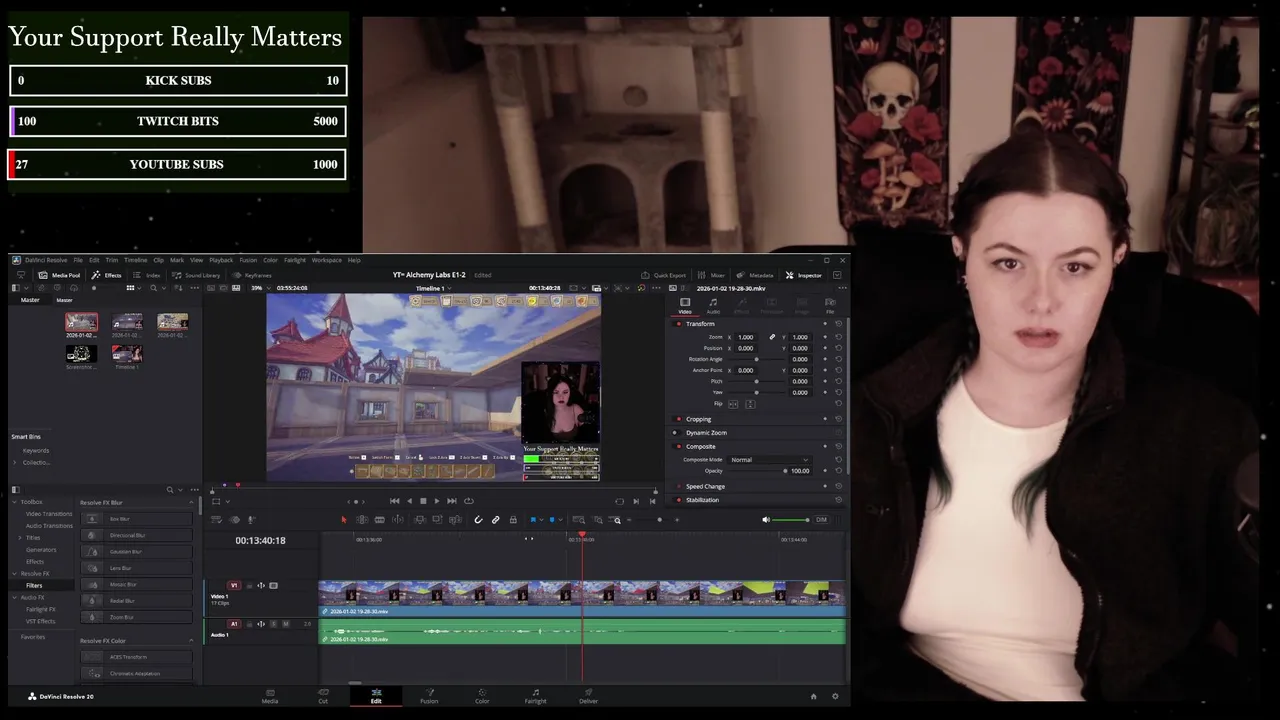The height and width of the screenshot is (720, 1280).
Task: Click the Position Y value field
Action: (x=800, y=348)
